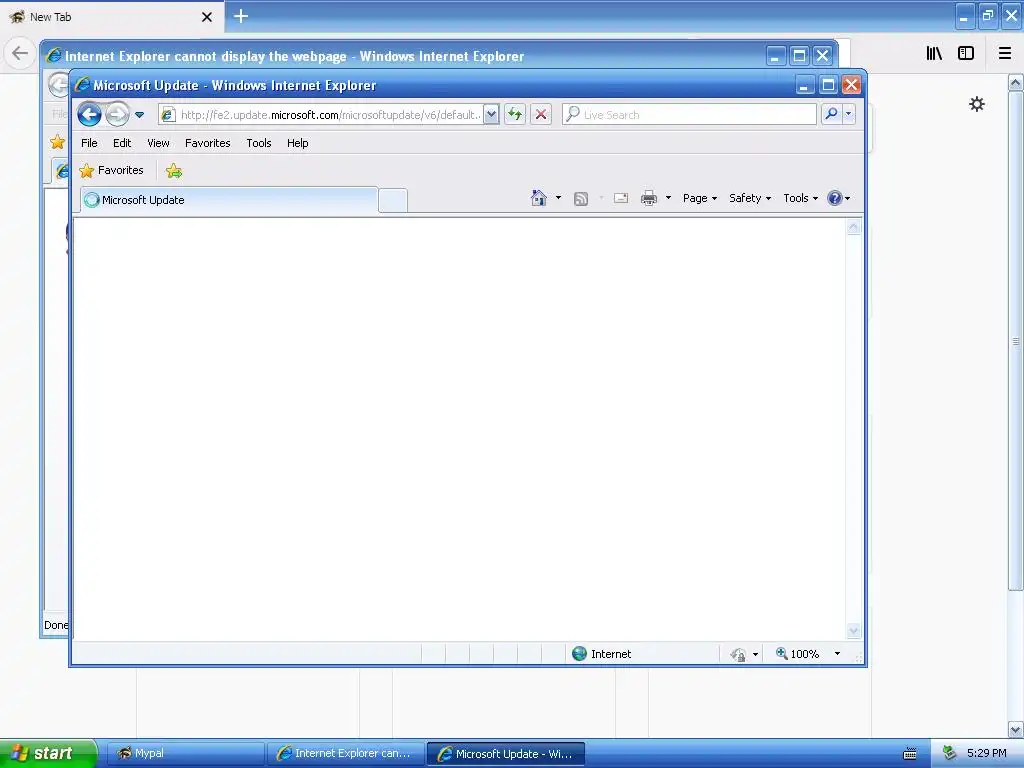Click scroll down arrow in Microsoft Update page
Viewport: 1024px width, 768px height.
click(x=854, y=631)
